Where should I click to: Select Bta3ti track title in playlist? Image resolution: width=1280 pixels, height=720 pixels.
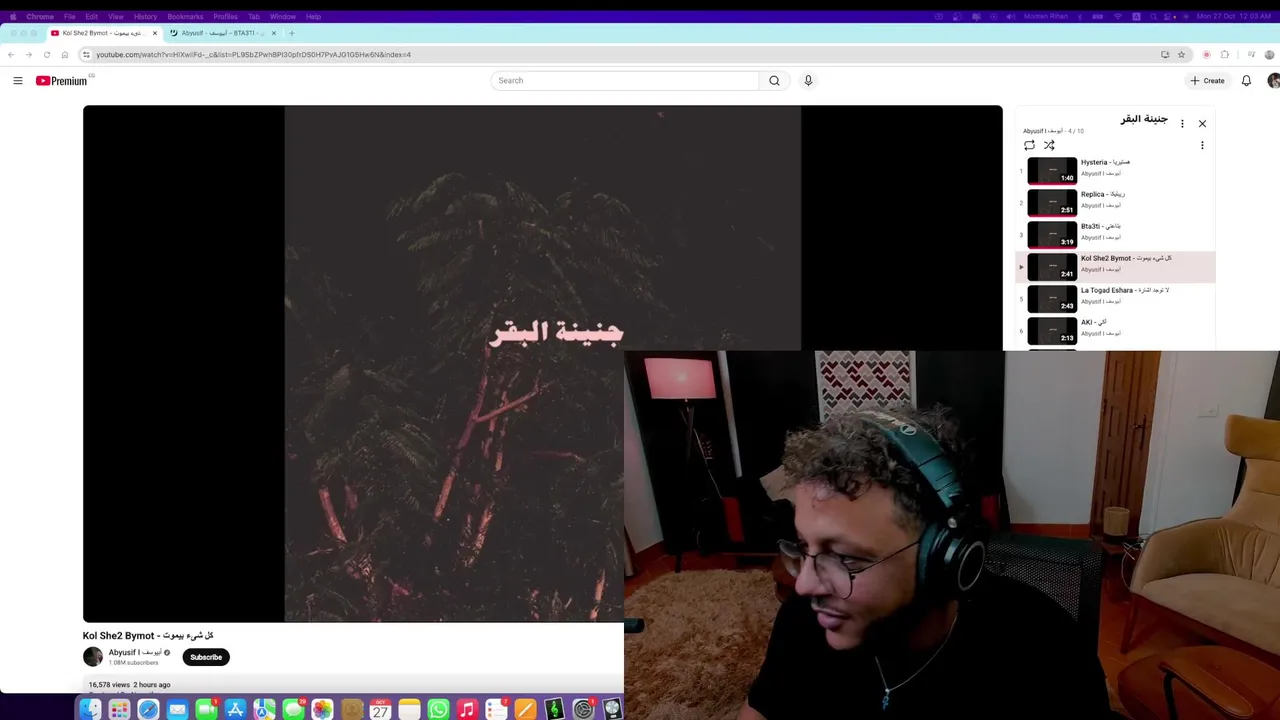point(1100,226)
